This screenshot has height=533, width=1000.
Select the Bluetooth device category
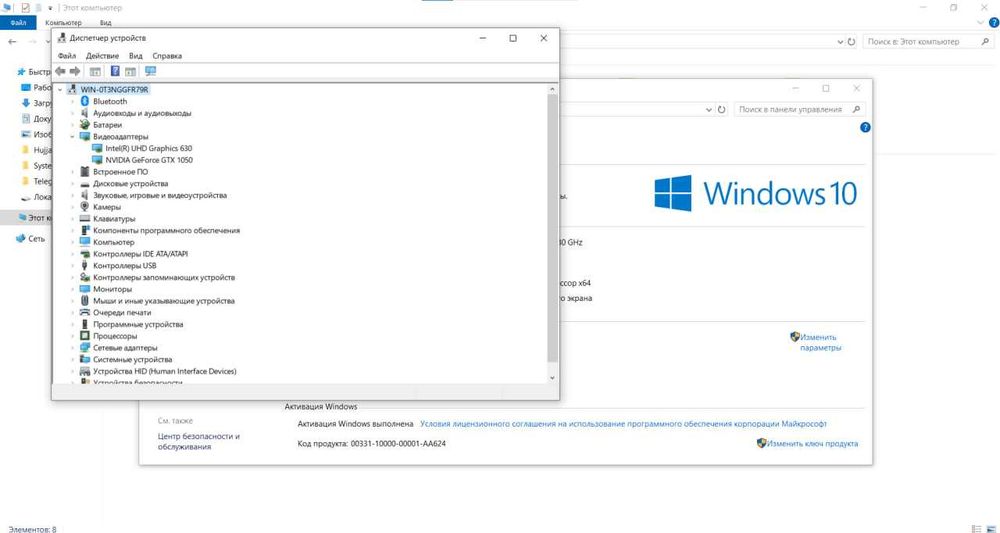click(110, 101)
